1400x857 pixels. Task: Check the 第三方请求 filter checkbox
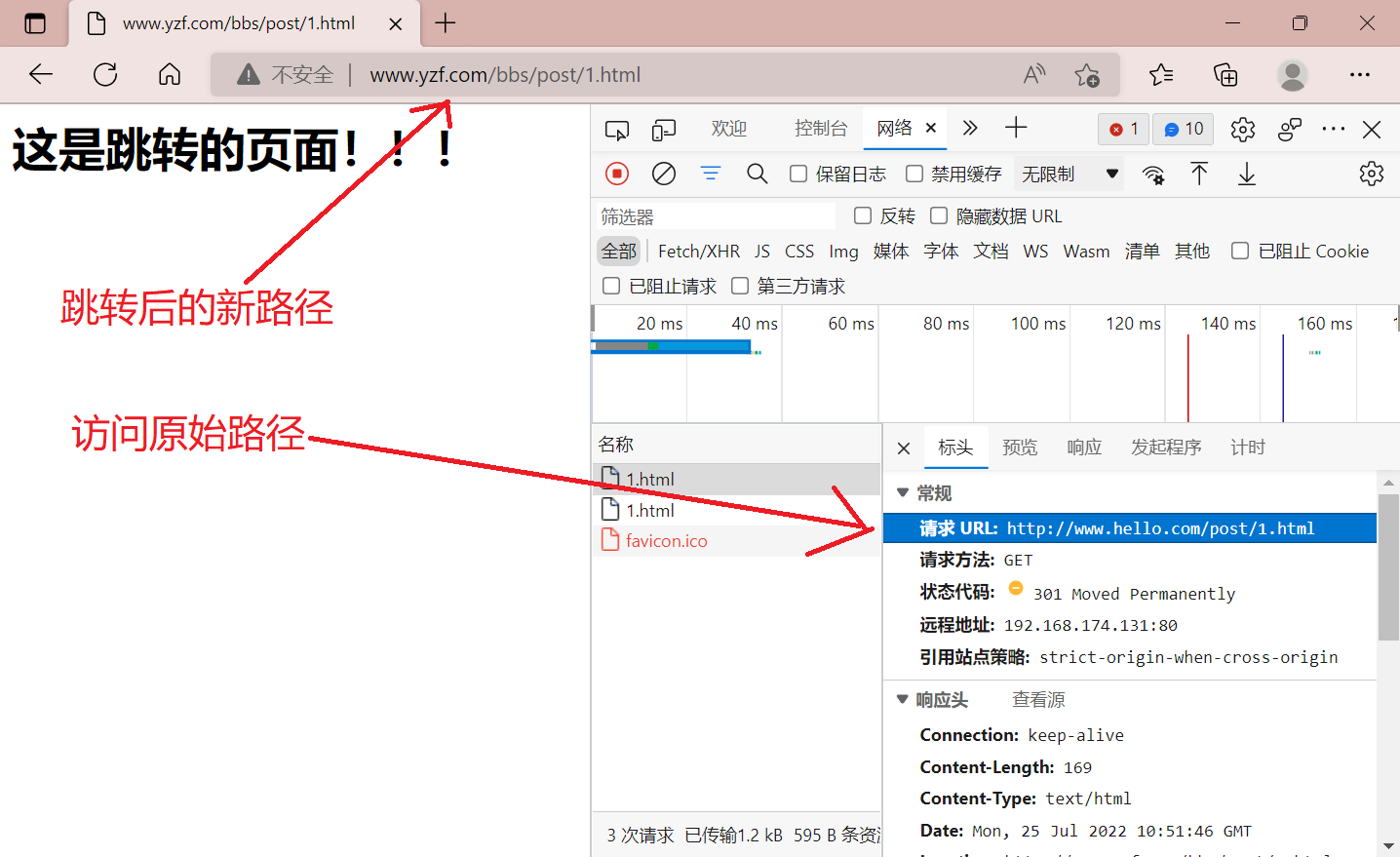click(x=740, y=285)
